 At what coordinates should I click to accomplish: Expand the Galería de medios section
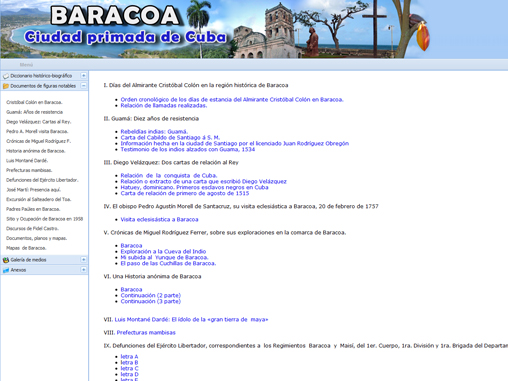coord(83,259)
